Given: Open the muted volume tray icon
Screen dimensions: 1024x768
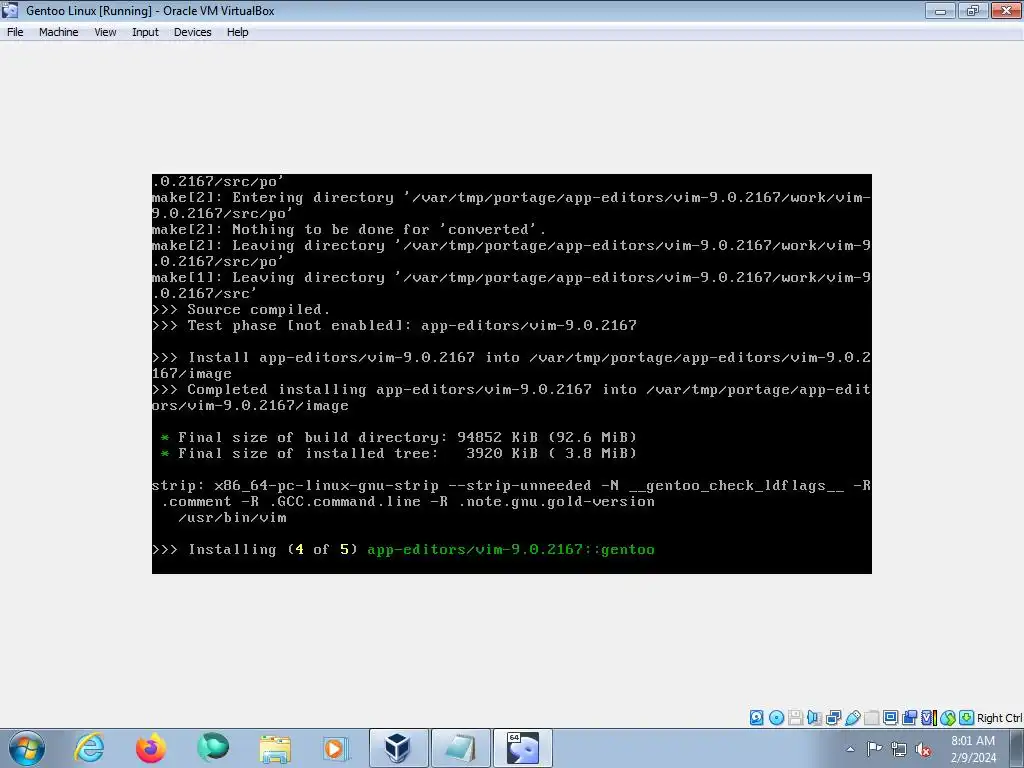Looking at the screenshot, I should coord(923,749).
